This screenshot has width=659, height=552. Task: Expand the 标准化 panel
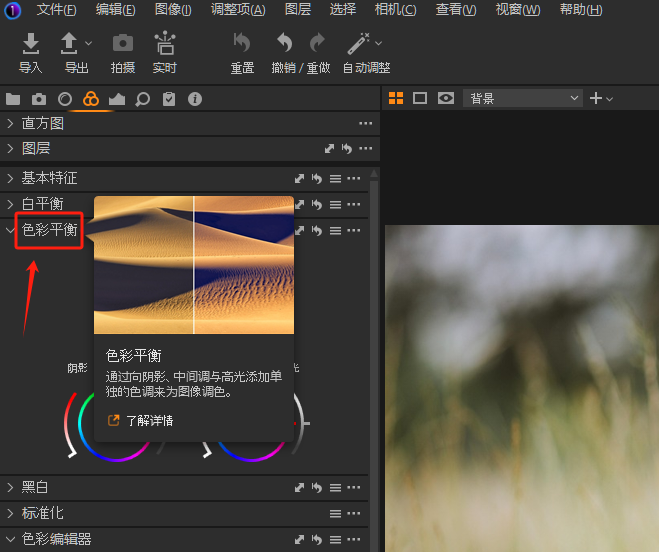click(x=11, y=513)
